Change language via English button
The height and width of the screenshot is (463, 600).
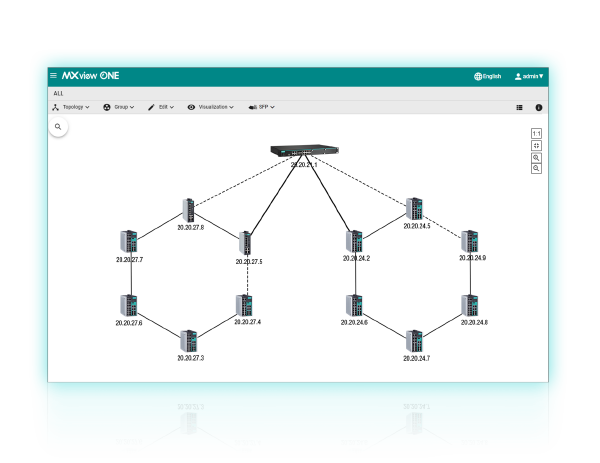(488, 76)
